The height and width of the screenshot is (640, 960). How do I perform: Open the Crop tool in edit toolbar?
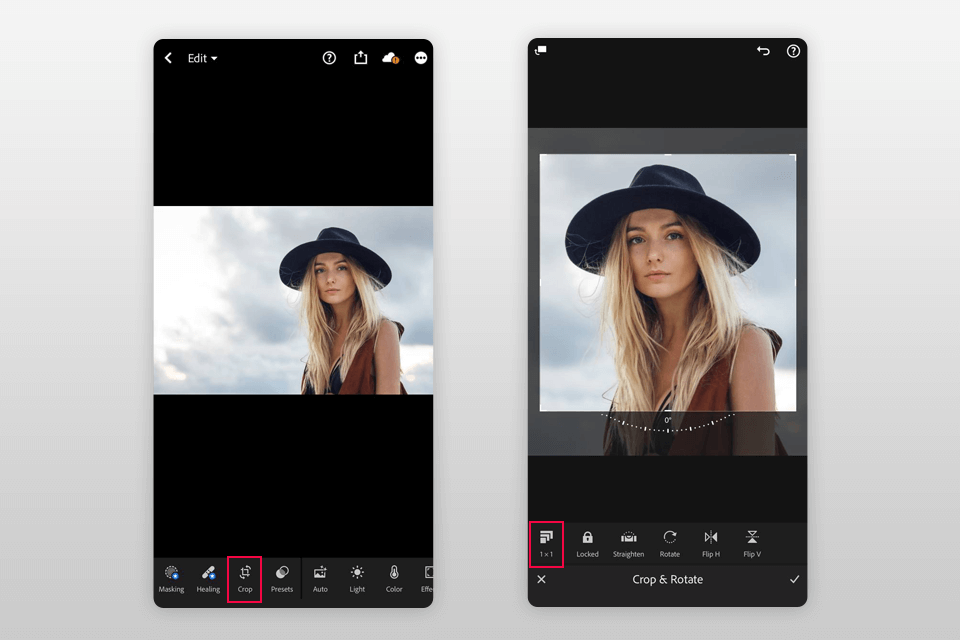(245, 579)
